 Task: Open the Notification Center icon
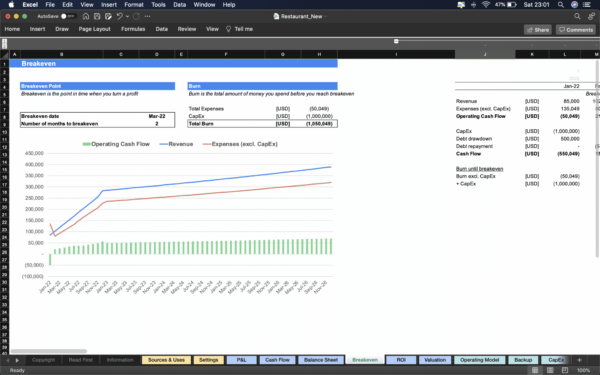[587, 5]
